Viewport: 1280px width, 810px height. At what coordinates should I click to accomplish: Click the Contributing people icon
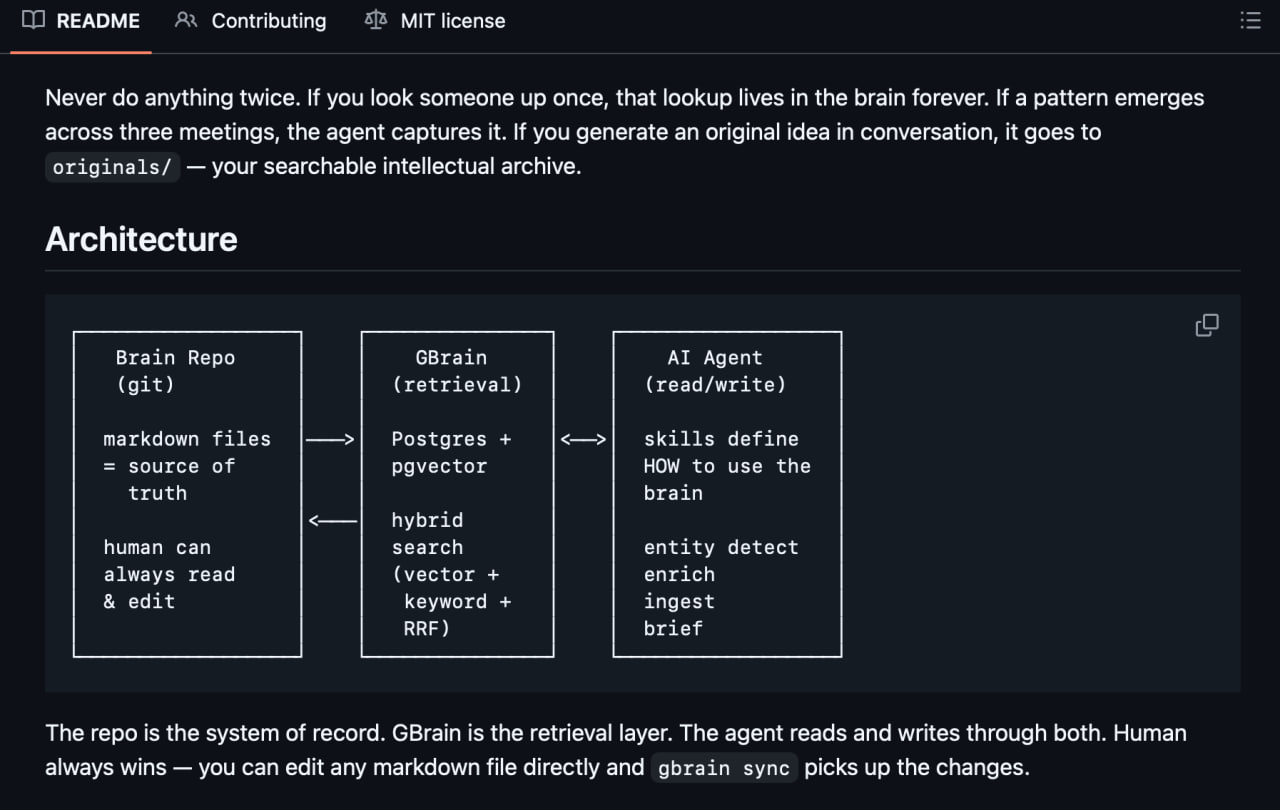tap(186, 20)
